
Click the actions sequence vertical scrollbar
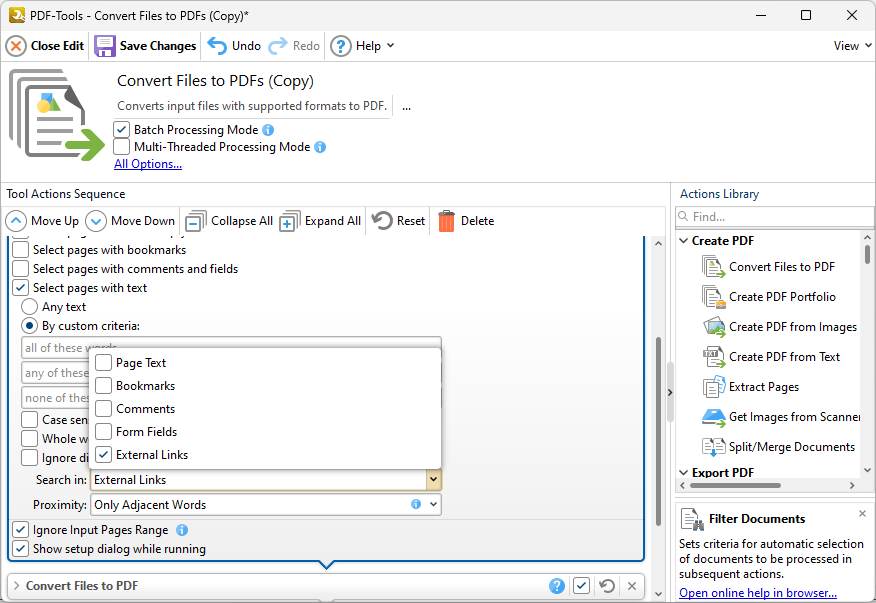[658, 431]
